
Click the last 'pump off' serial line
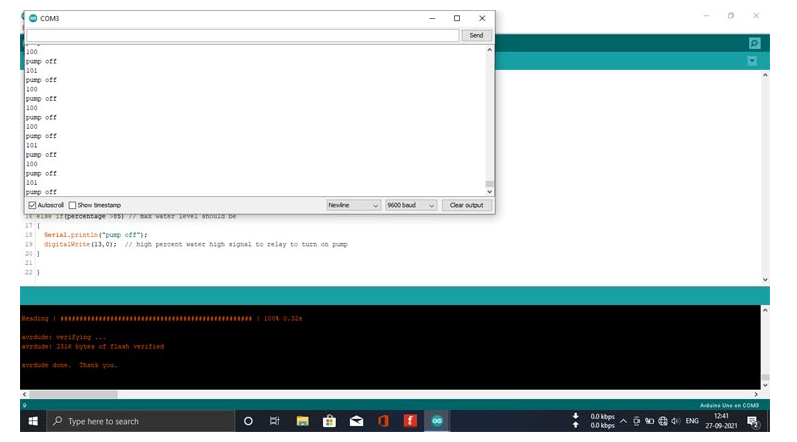pyautogui.click(x=41, y=192)
